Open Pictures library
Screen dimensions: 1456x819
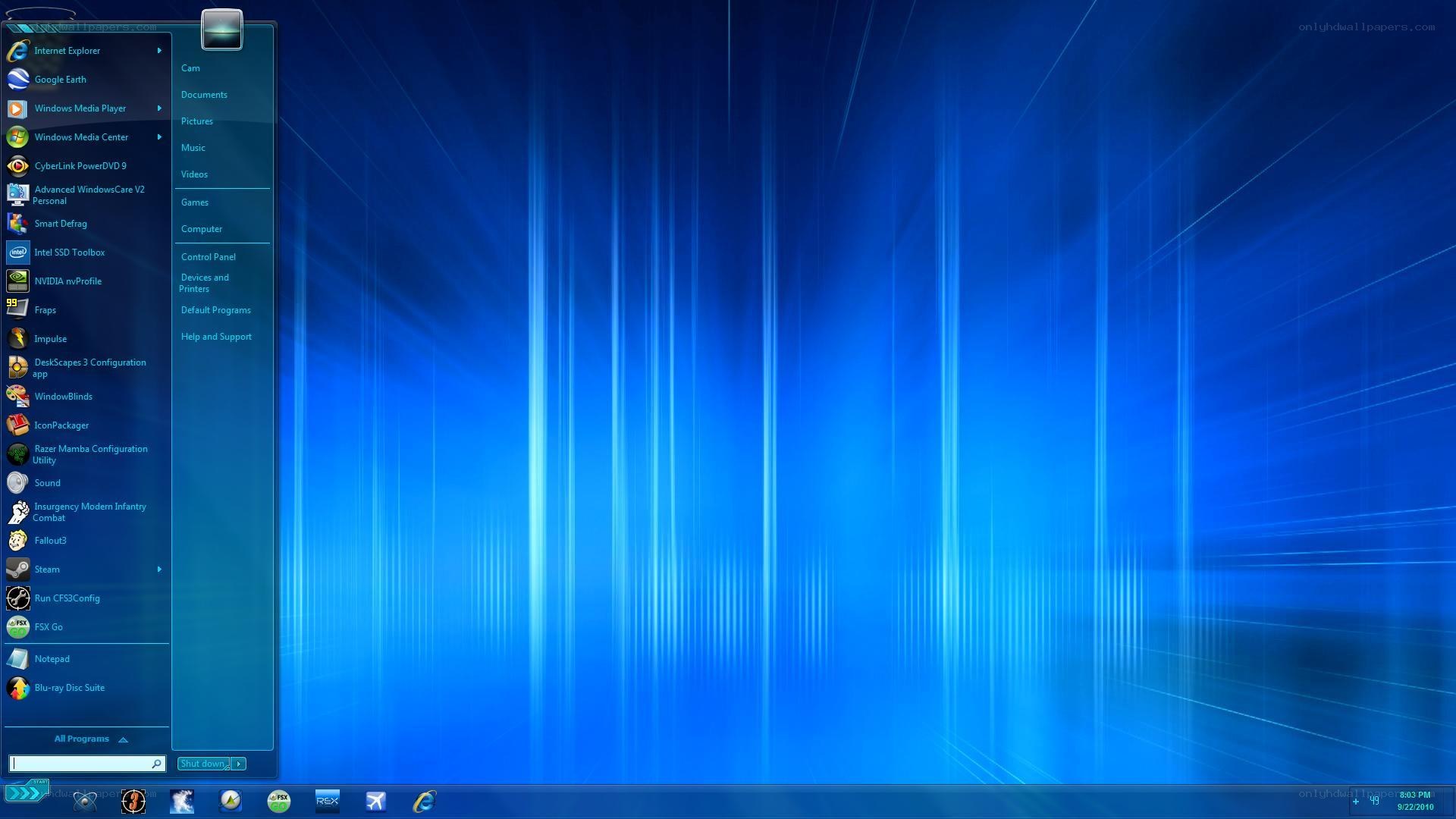coord(197,121)
